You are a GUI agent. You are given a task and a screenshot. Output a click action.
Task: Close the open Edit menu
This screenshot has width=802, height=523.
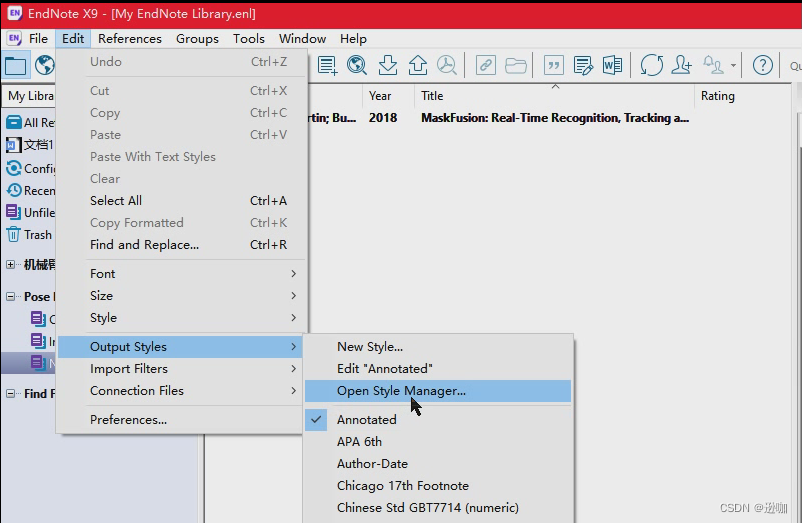[x=73, y=38]
